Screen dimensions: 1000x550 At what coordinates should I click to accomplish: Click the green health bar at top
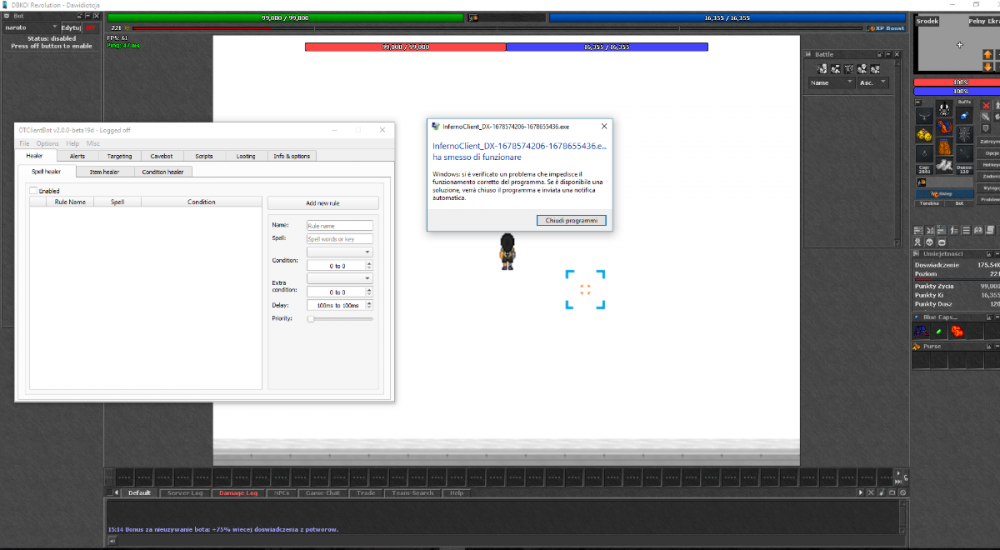tap(285, 18)
